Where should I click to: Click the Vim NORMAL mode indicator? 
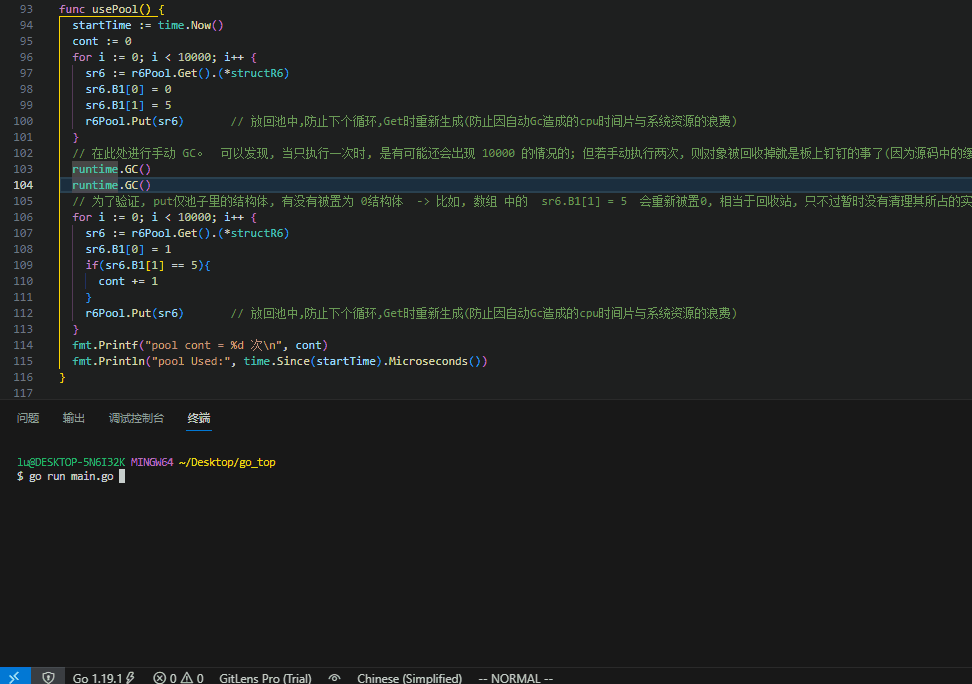tap(515, 677)
